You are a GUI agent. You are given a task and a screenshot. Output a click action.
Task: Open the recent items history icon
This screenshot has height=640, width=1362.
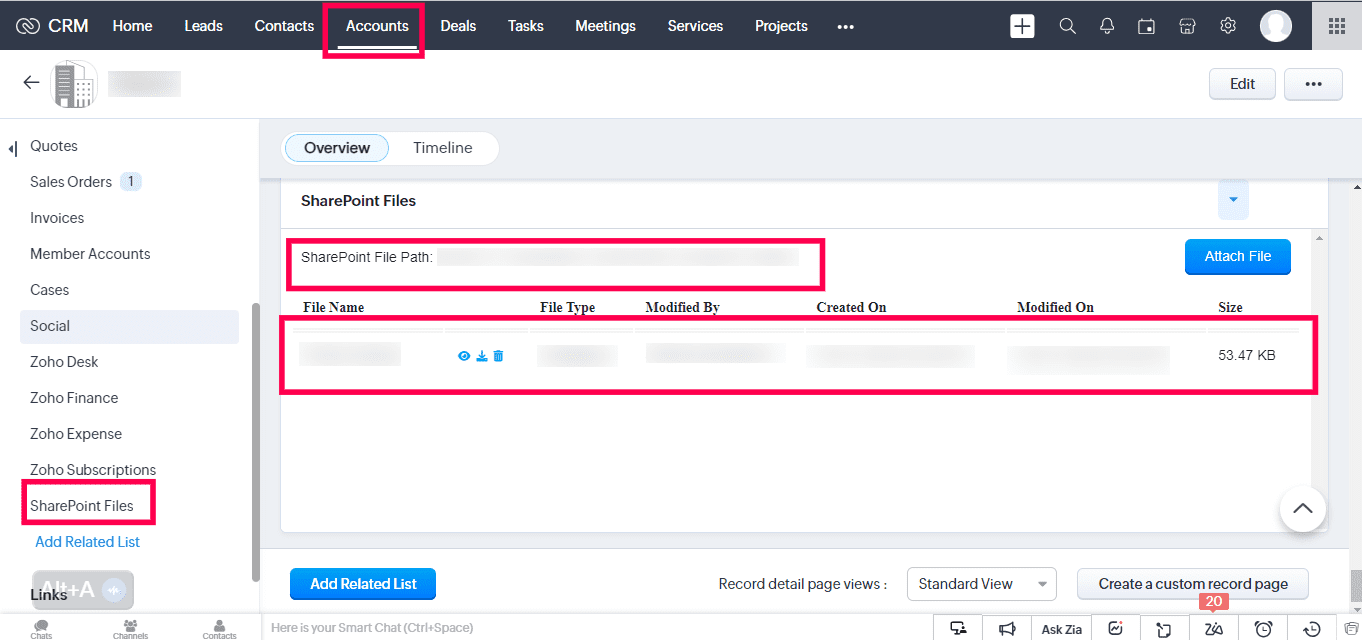pos(1313,628)
